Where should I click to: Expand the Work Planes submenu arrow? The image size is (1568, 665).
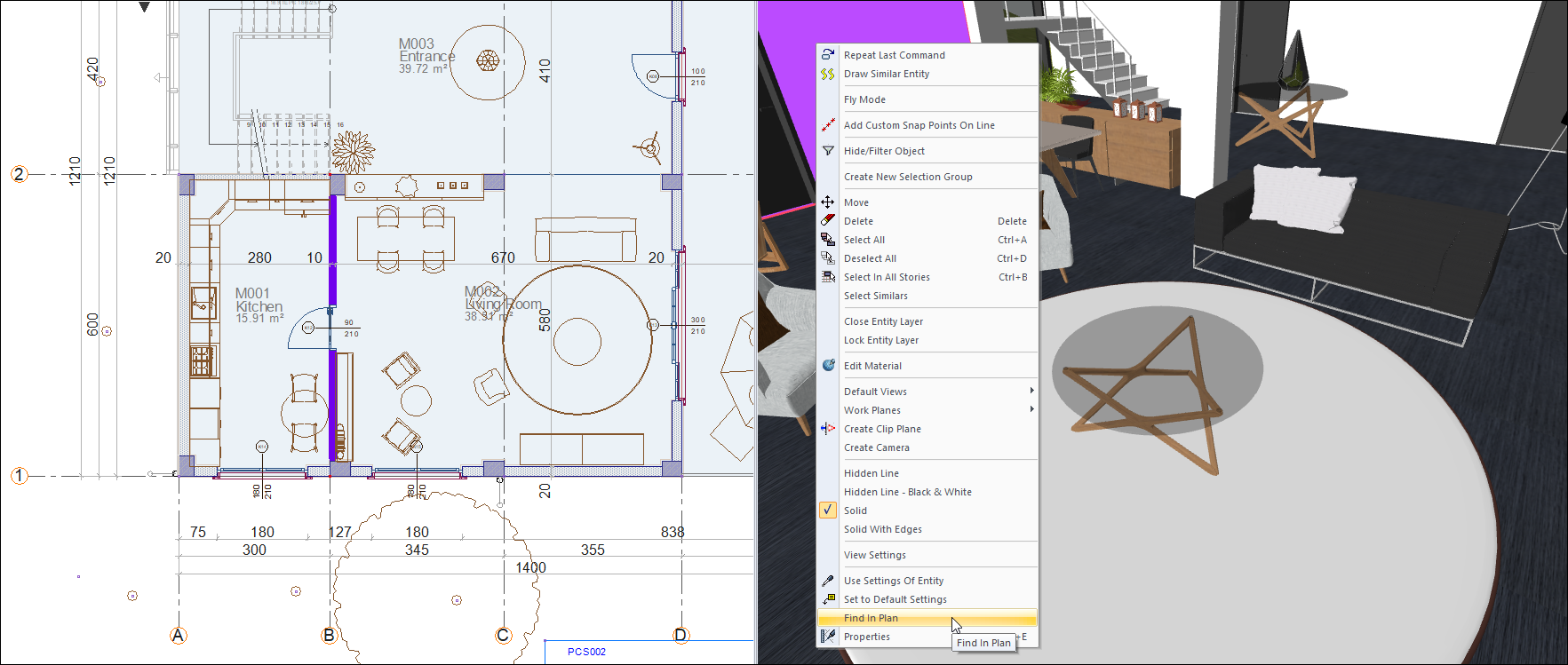1031,410
